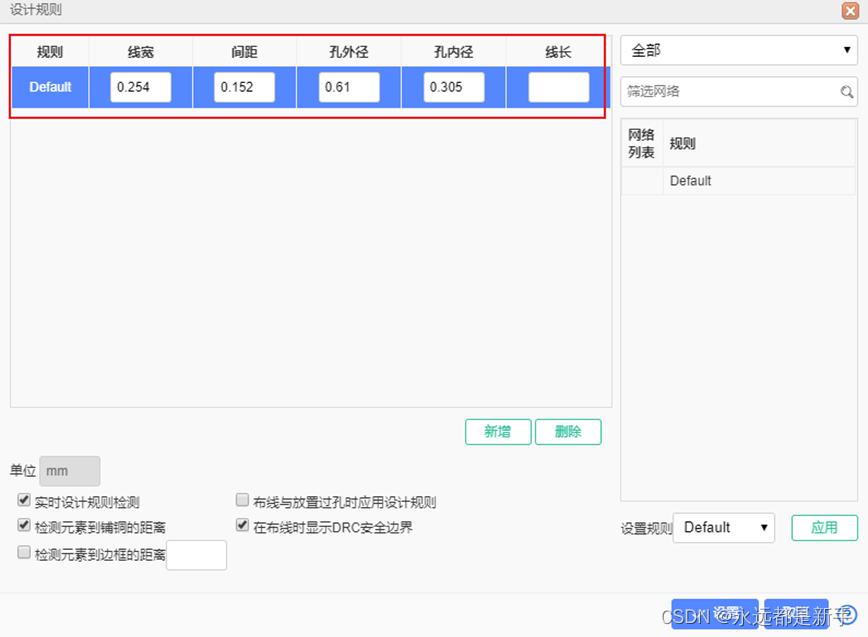
Task: Open the 设置规则 Default dropdown
Action: pyautogui.click(x=723, y=527)
